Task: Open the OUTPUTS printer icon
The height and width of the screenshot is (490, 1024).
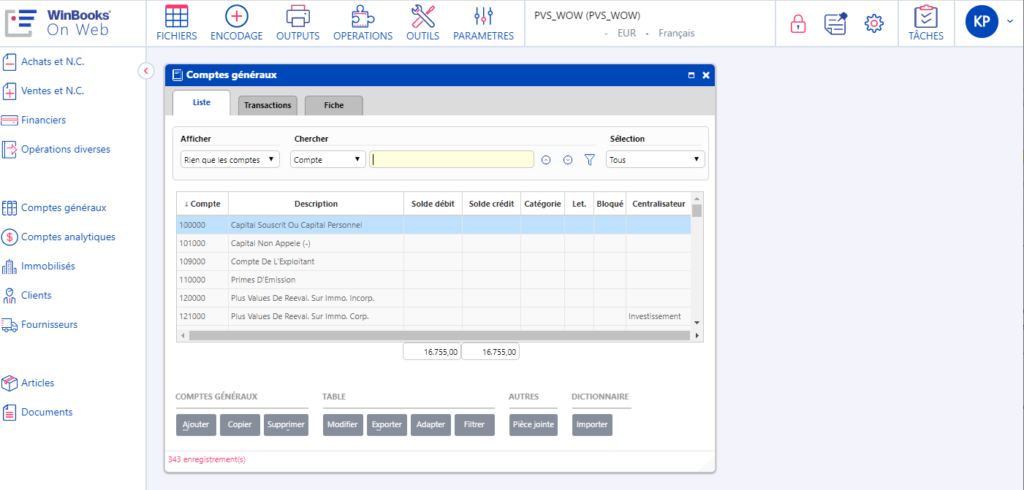Action: pyautogui.click(x=298, y=16)
